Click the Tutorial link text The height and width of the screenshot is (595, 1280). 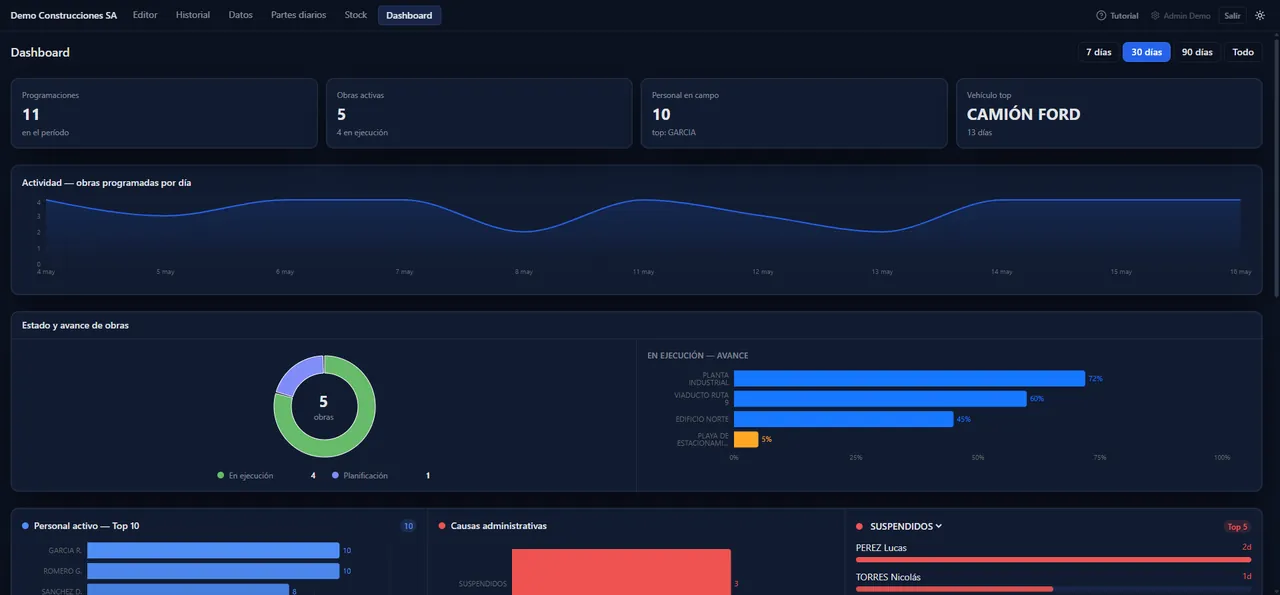[x=1124, y=16]
